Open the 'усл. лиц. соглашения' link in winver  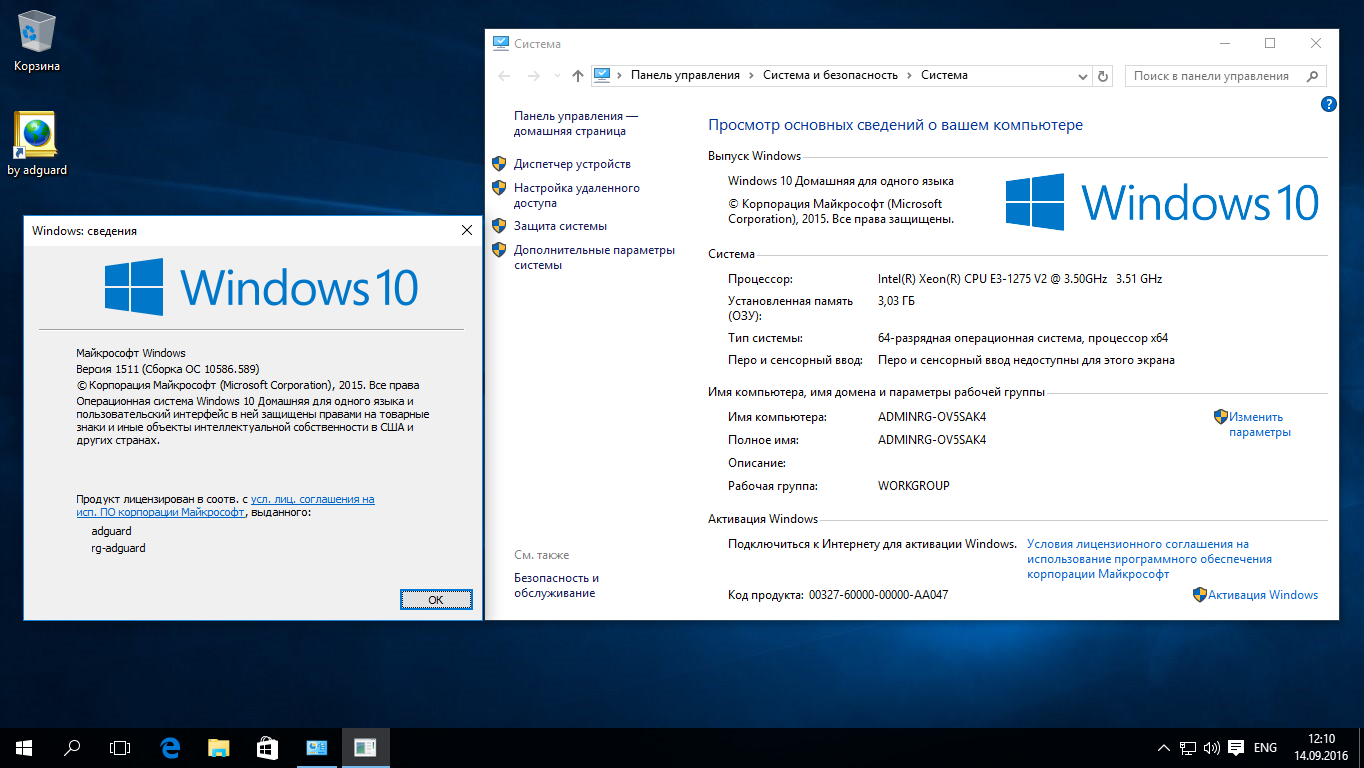click(x=312, y=499)
